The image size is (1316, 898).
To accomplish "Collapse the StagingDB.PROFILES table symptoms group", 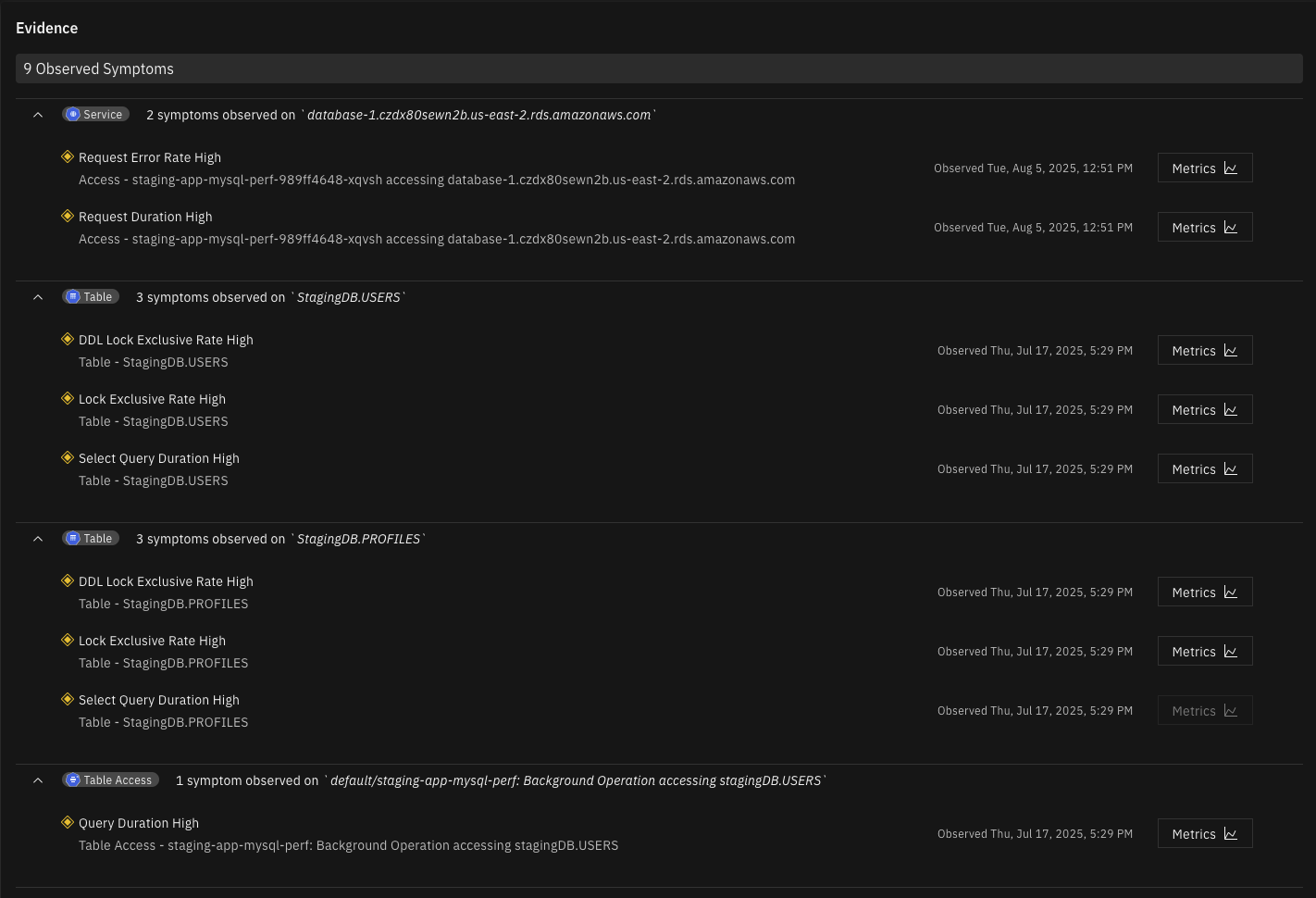I will point(38,539).
